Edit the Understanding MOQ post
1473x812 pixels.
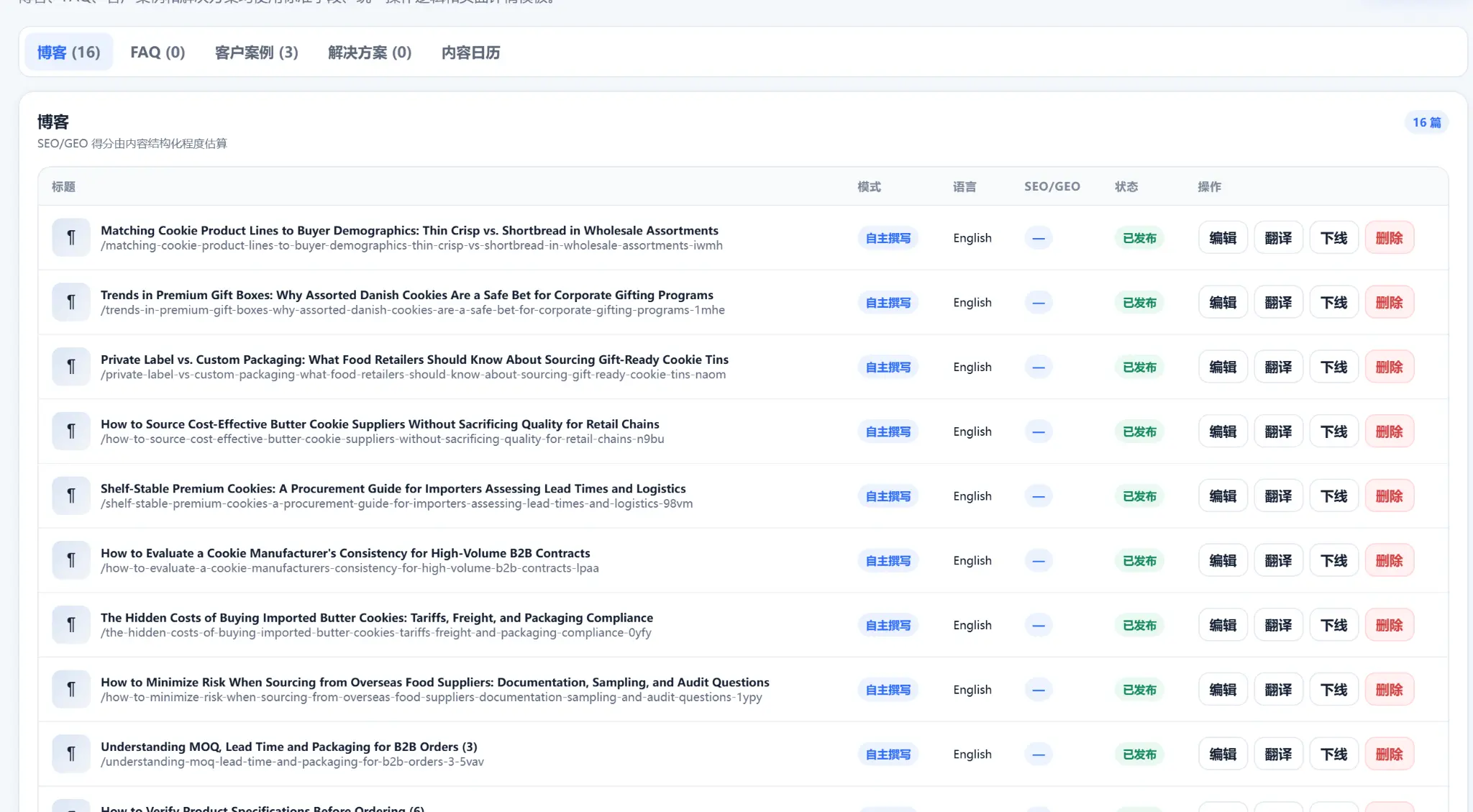click(1223, 754)
